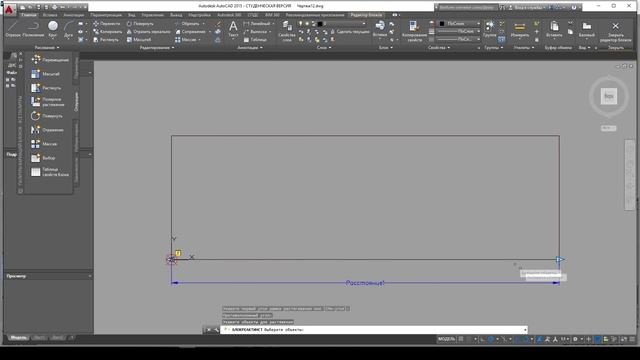Choose Повернуть action in block palette
This screenshot has height=360, width=640.
pyautogui.click(x=47, y=116)
